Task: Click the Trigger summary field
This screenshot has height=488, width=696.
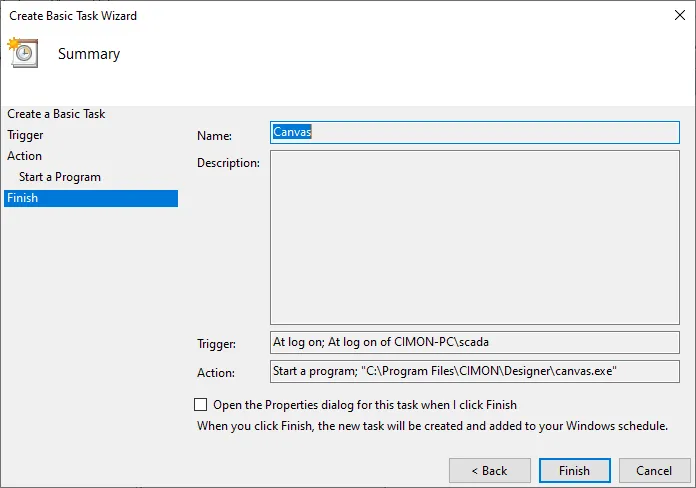Action: pyautogui.click(x=474, y=342)
